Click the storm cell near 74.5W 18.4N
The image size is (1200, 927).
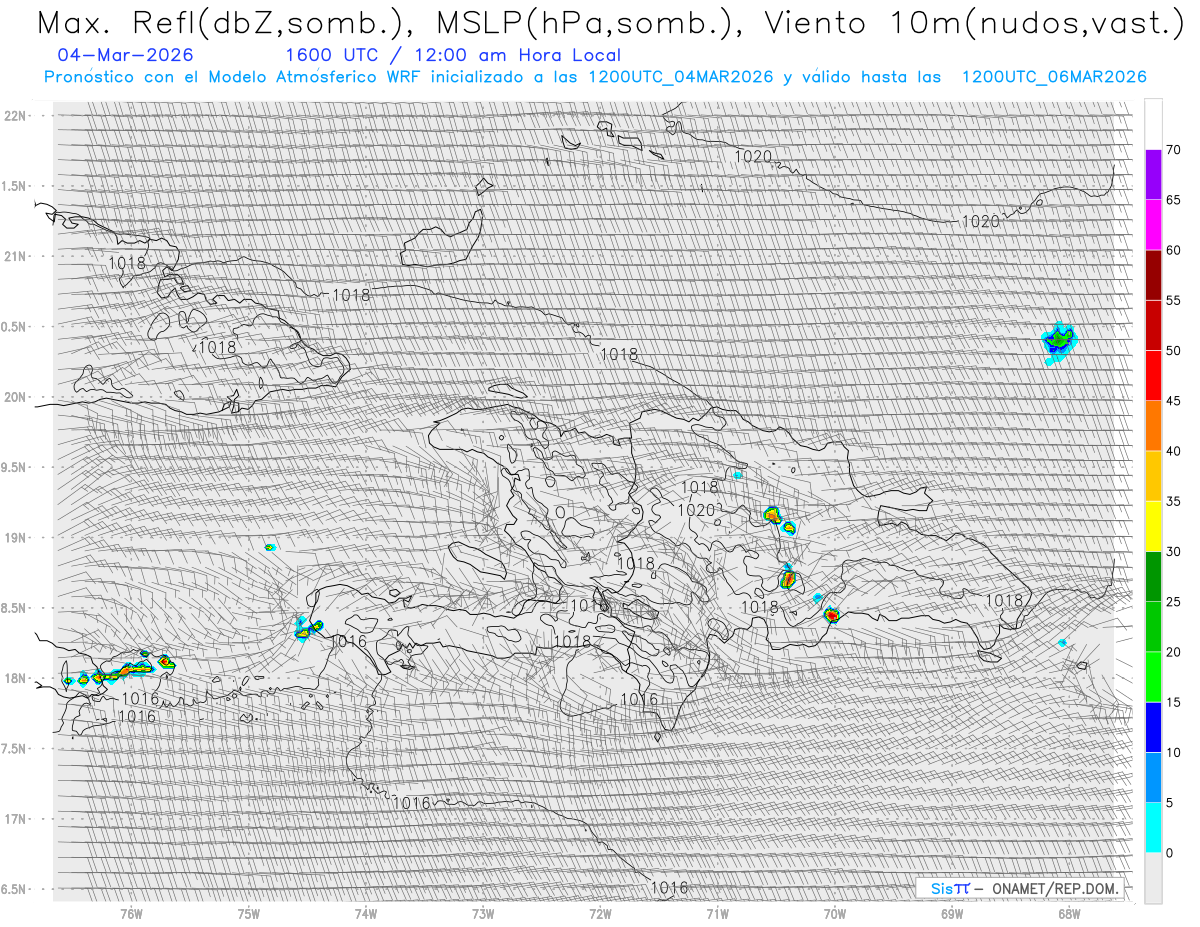pos(308,627)
